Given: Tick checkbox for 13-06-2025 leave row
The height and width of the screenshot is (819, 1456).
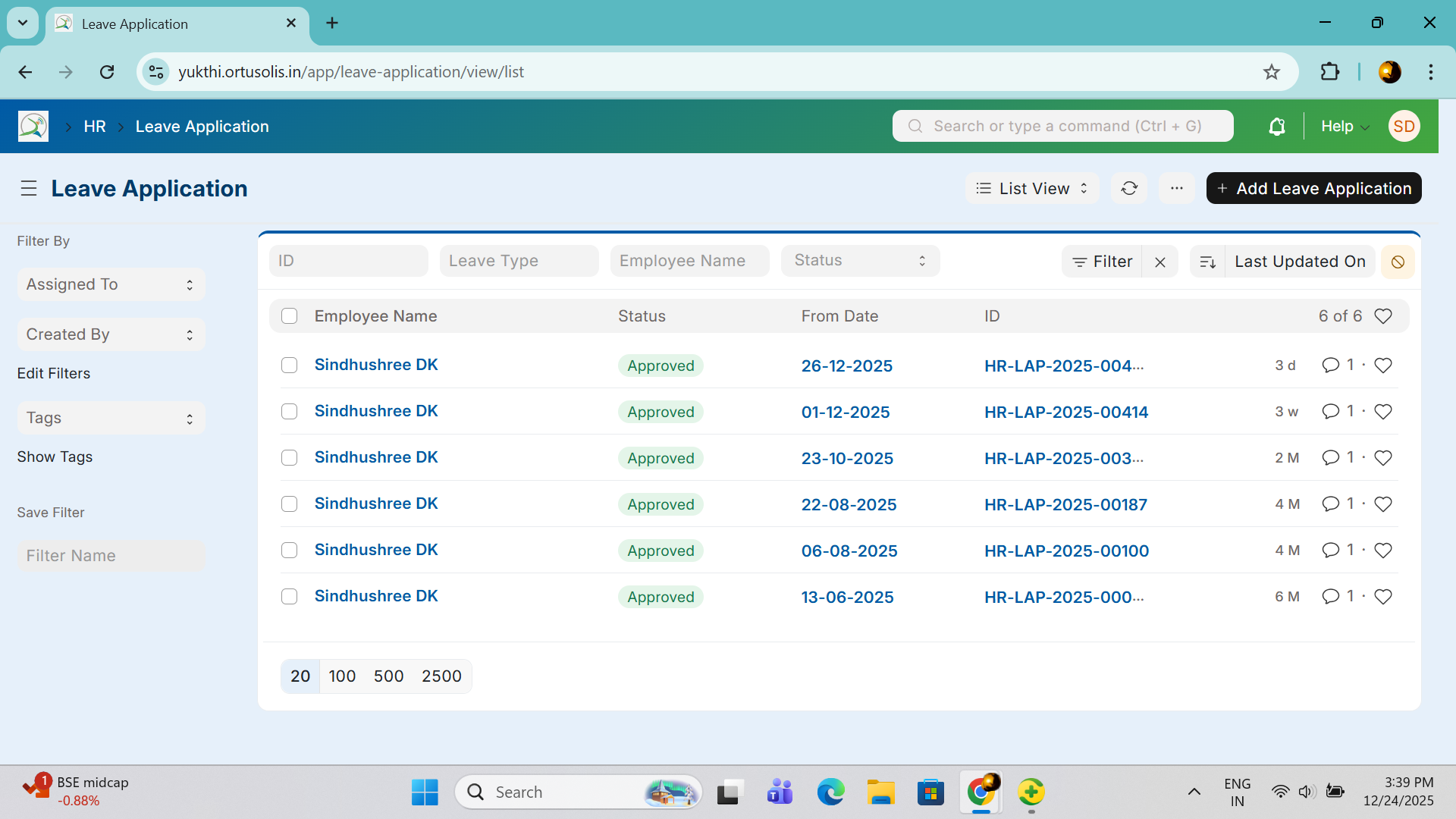Looking at the screenshot, I should [289, 597].
